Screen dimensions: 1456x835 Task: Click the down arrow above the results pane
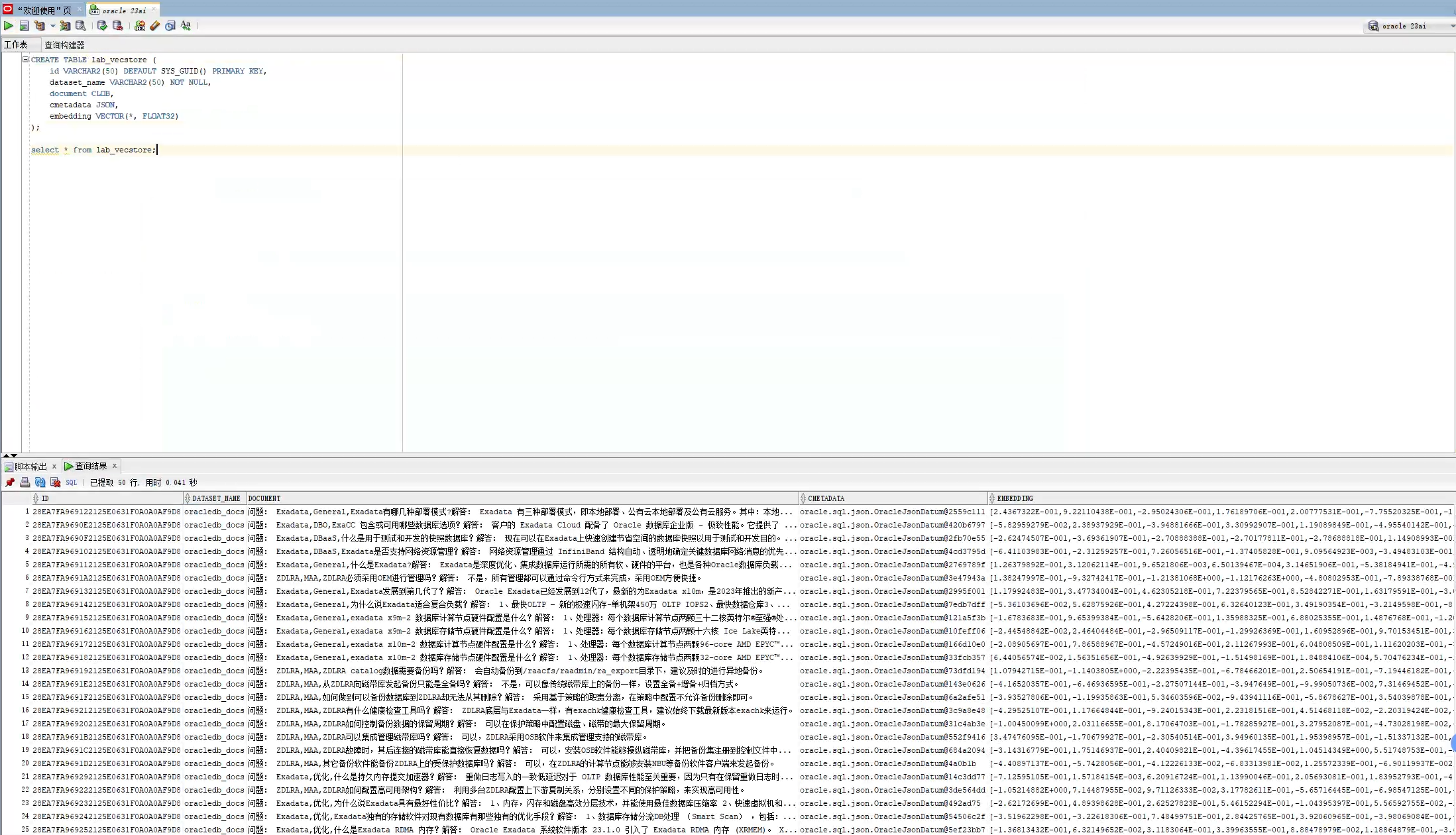click(14, 456)
